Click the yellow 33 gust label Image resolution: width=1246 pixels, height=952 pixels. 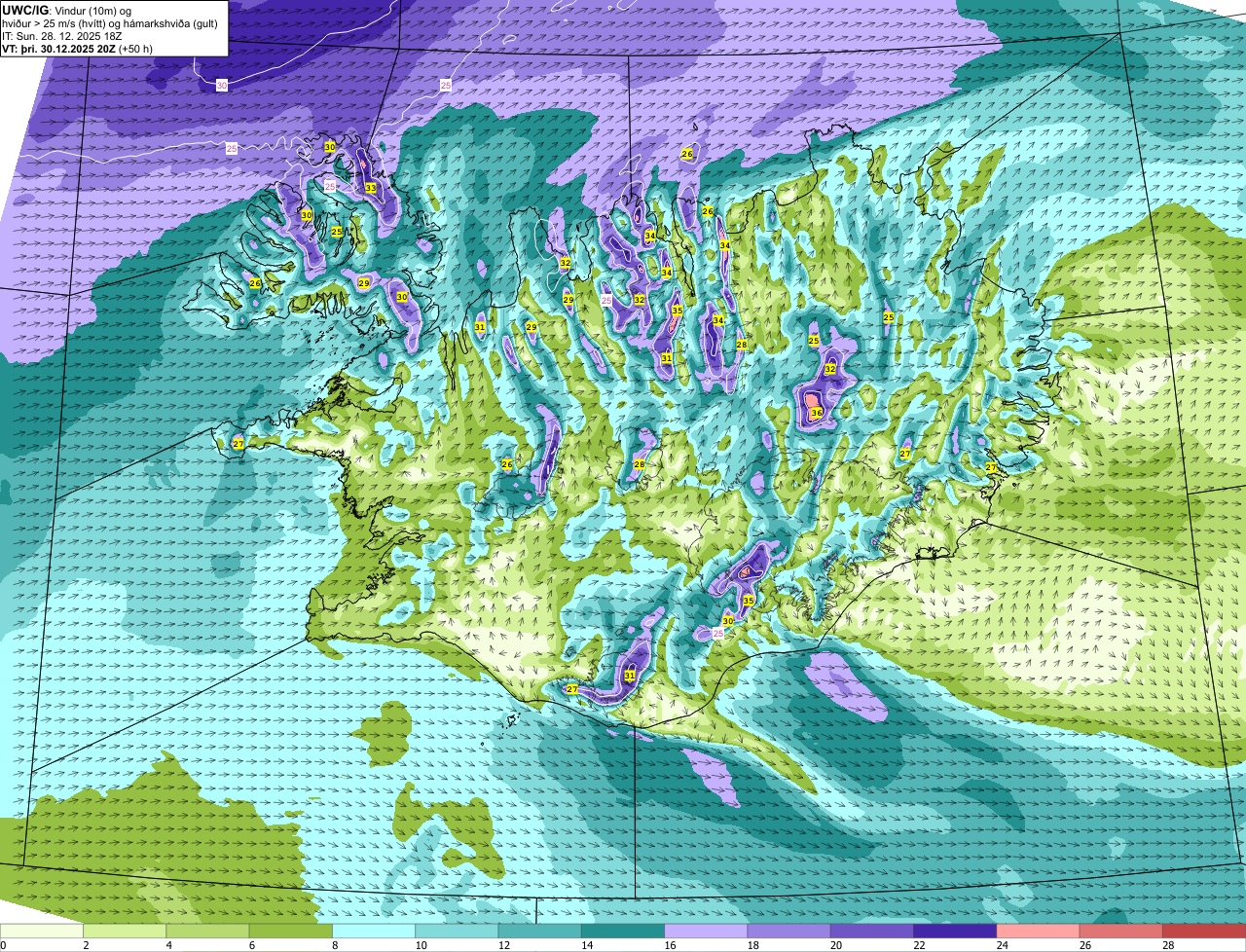click(x=370, y=188)
